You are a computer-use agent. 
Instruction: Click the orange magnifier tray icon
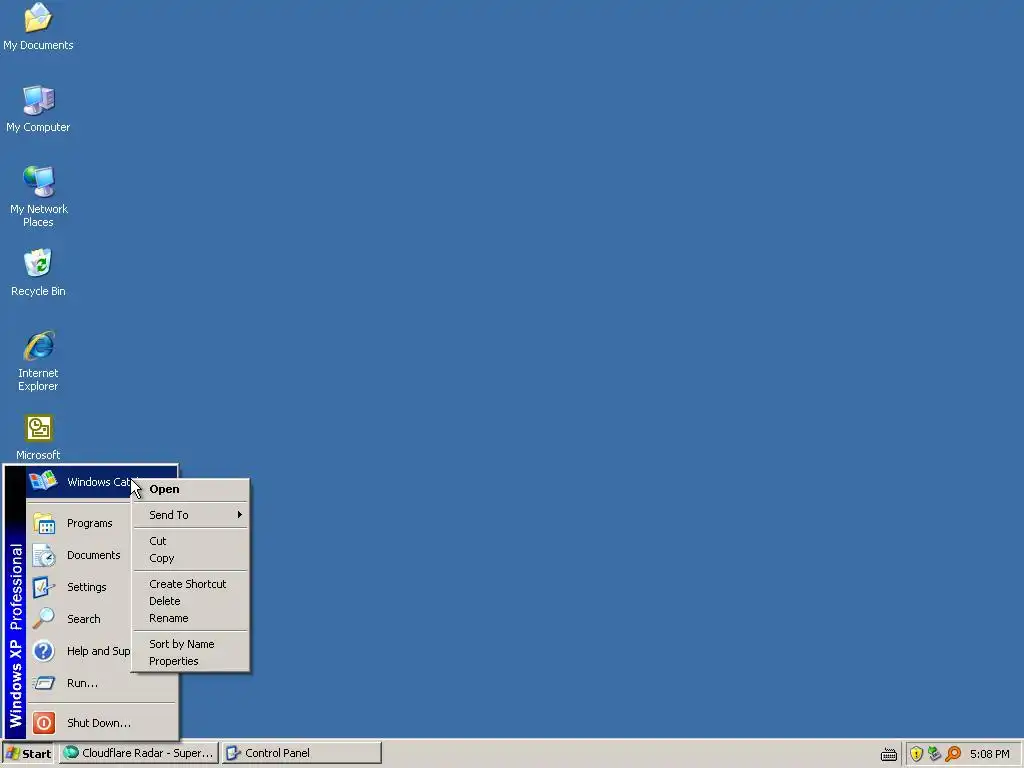coord(953,754)
